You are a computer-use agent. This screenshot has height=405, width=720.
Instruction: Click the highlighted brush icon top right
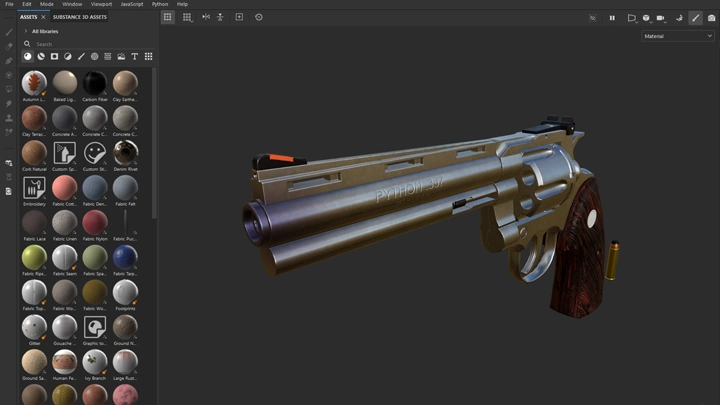pos(696,18)
